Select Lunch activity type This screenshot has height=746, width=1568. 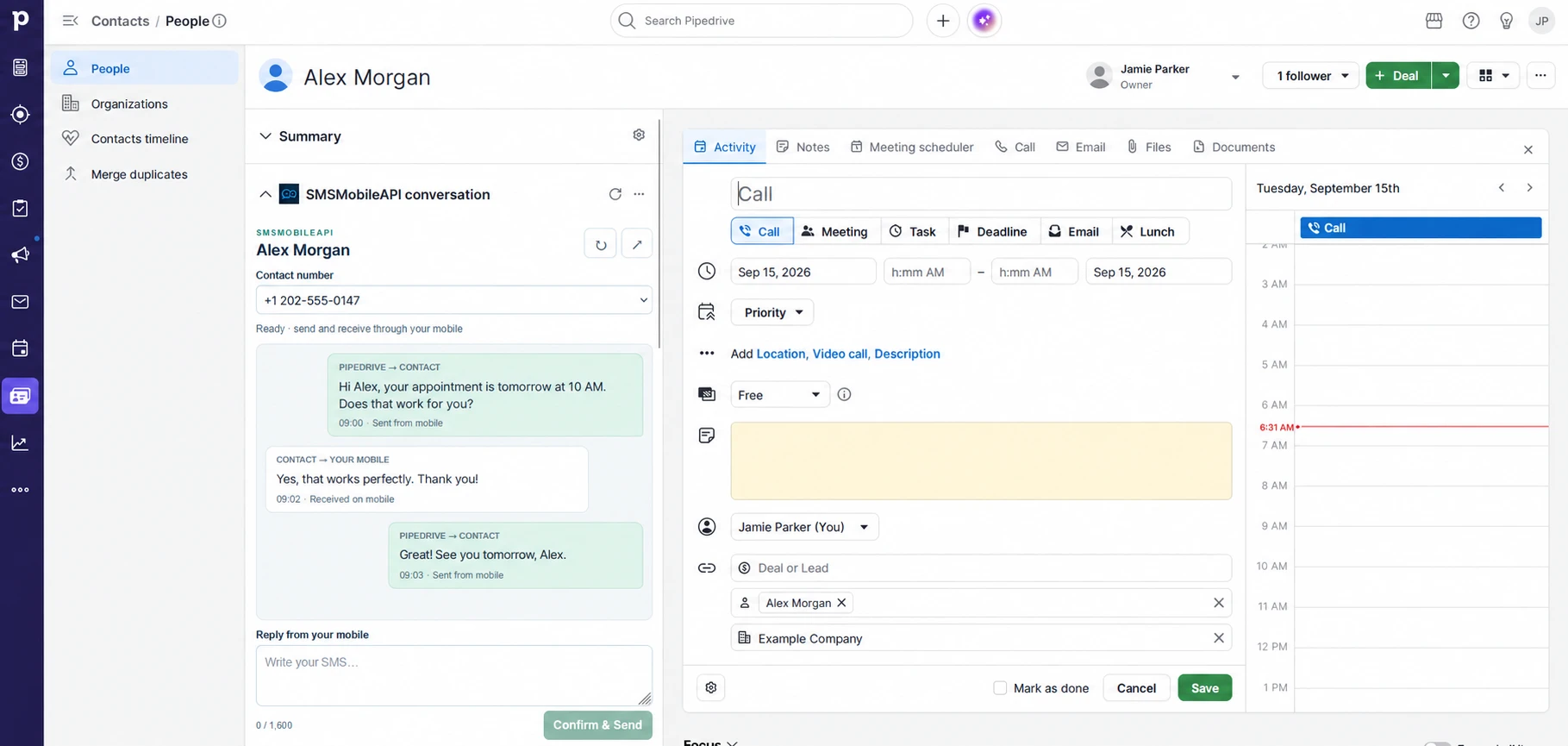[x=1148, y=231]
